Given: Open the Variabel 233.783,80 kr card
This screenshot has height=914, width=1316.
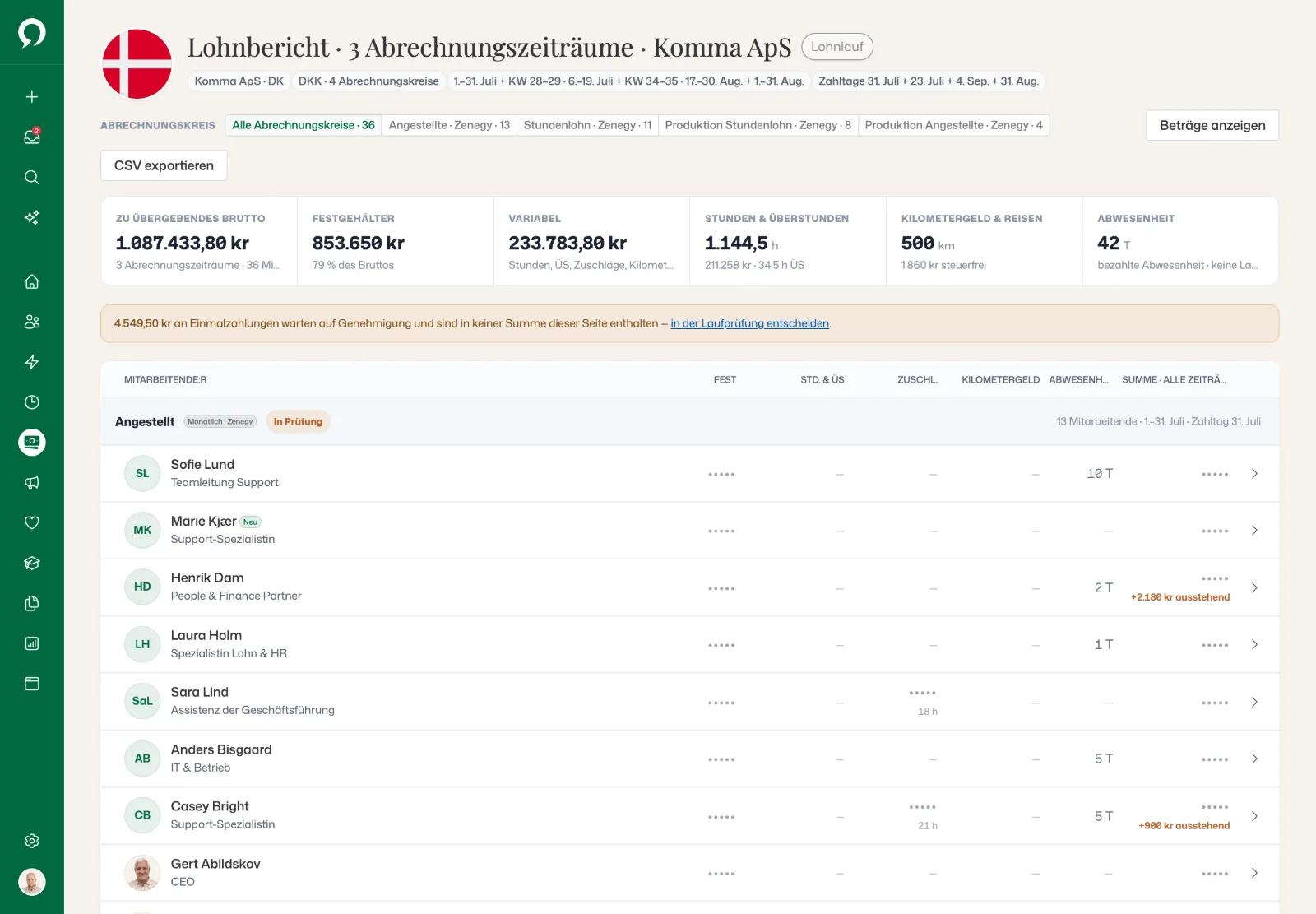Looking at the screenshot, I should (x=591, y=241).
